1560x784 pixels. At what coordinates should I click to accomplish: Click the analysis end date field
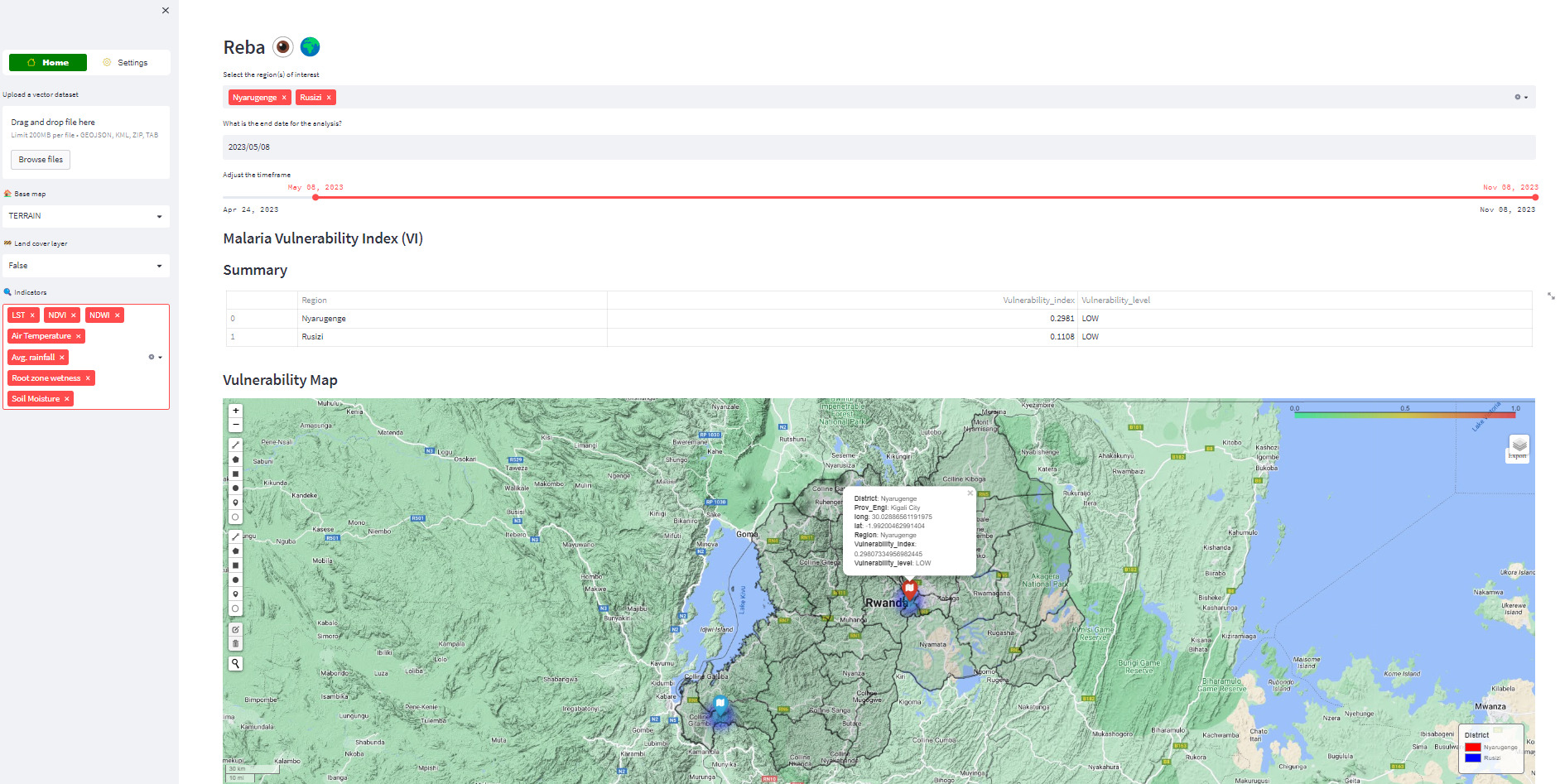click(x=879, y=147)
